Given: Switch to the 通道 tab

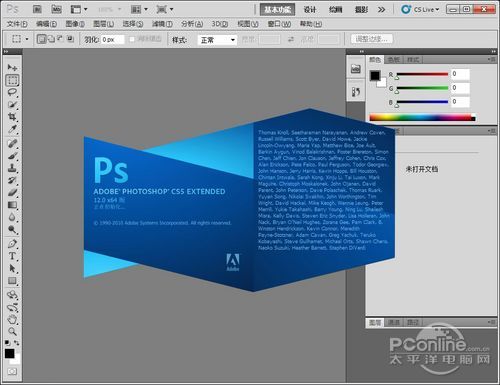Looking at the screenshot, I should 394,322.
